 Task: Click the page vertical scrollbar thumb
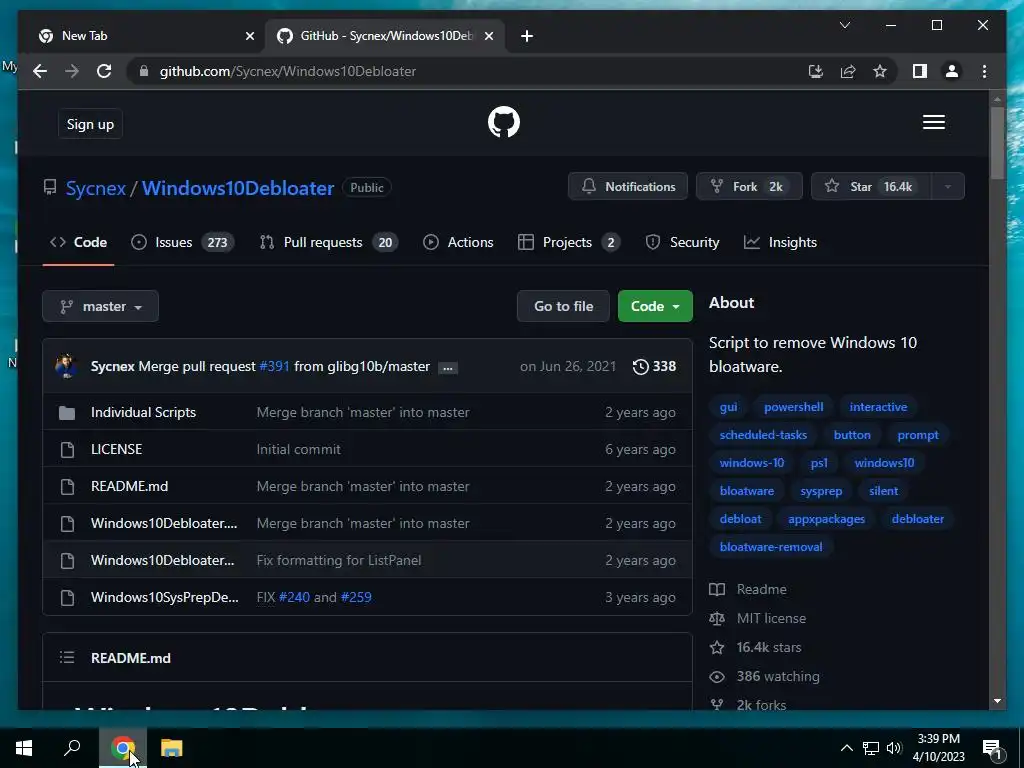[997, 142]
